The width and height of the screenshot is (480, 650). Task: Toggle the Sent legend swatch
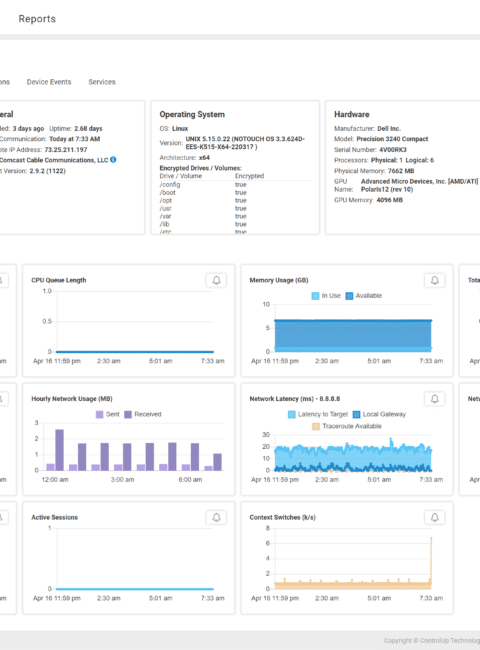tap(99, 415)
